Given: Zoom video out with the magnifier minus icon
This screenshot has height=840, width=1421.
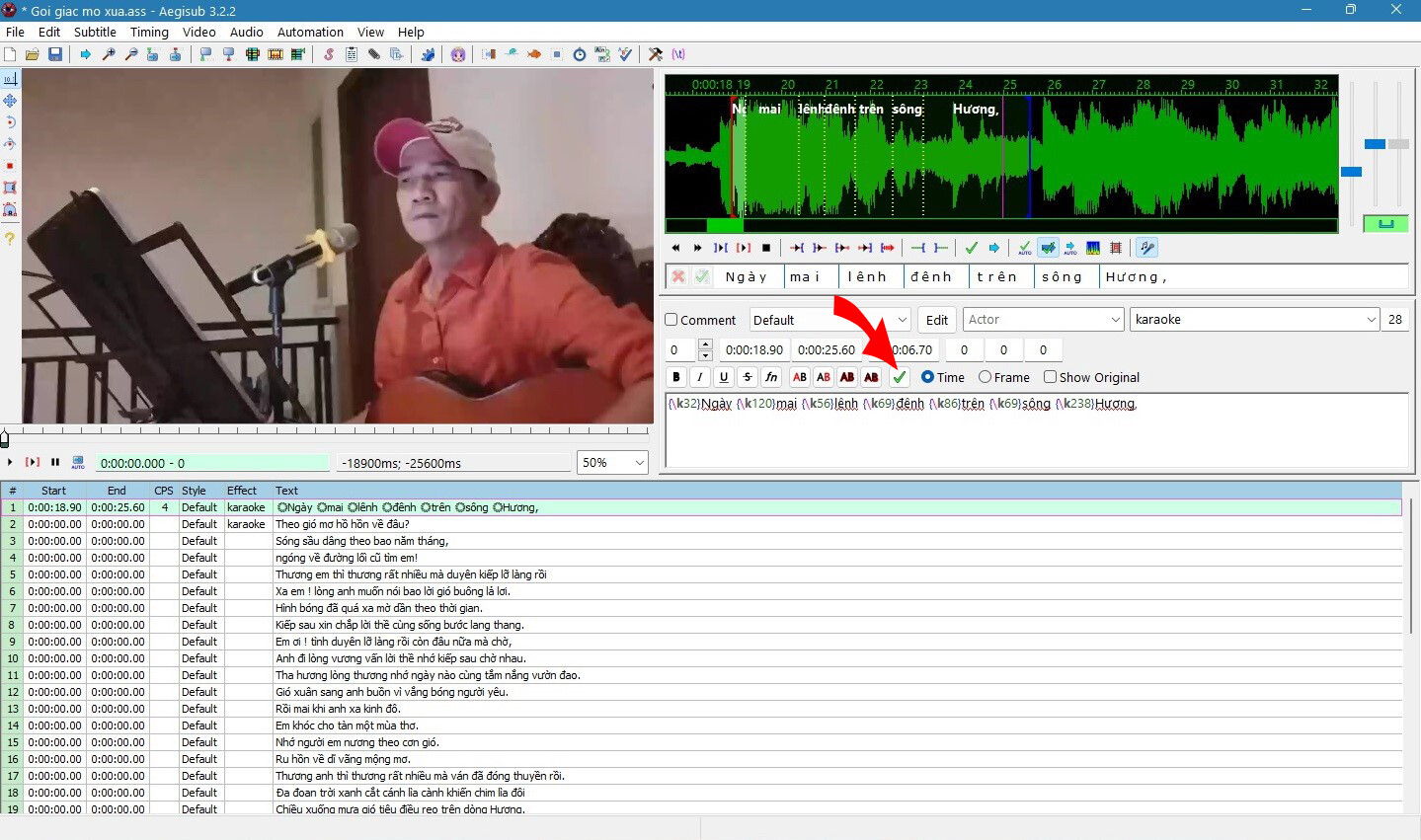Looking at the screenshot, I should tap(131, 54).
